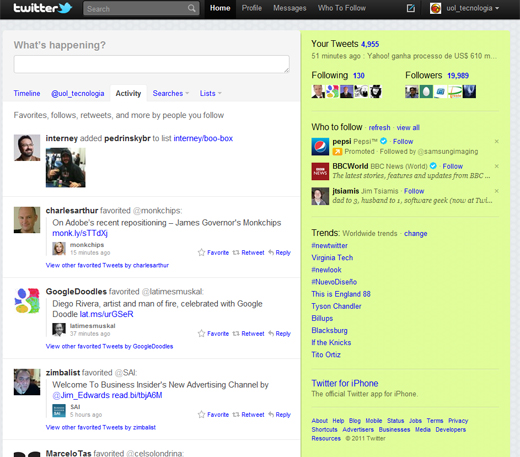Open the monk.ly/sTTdXj link
This screenshot has width=520, height=457.
[80, 233]
